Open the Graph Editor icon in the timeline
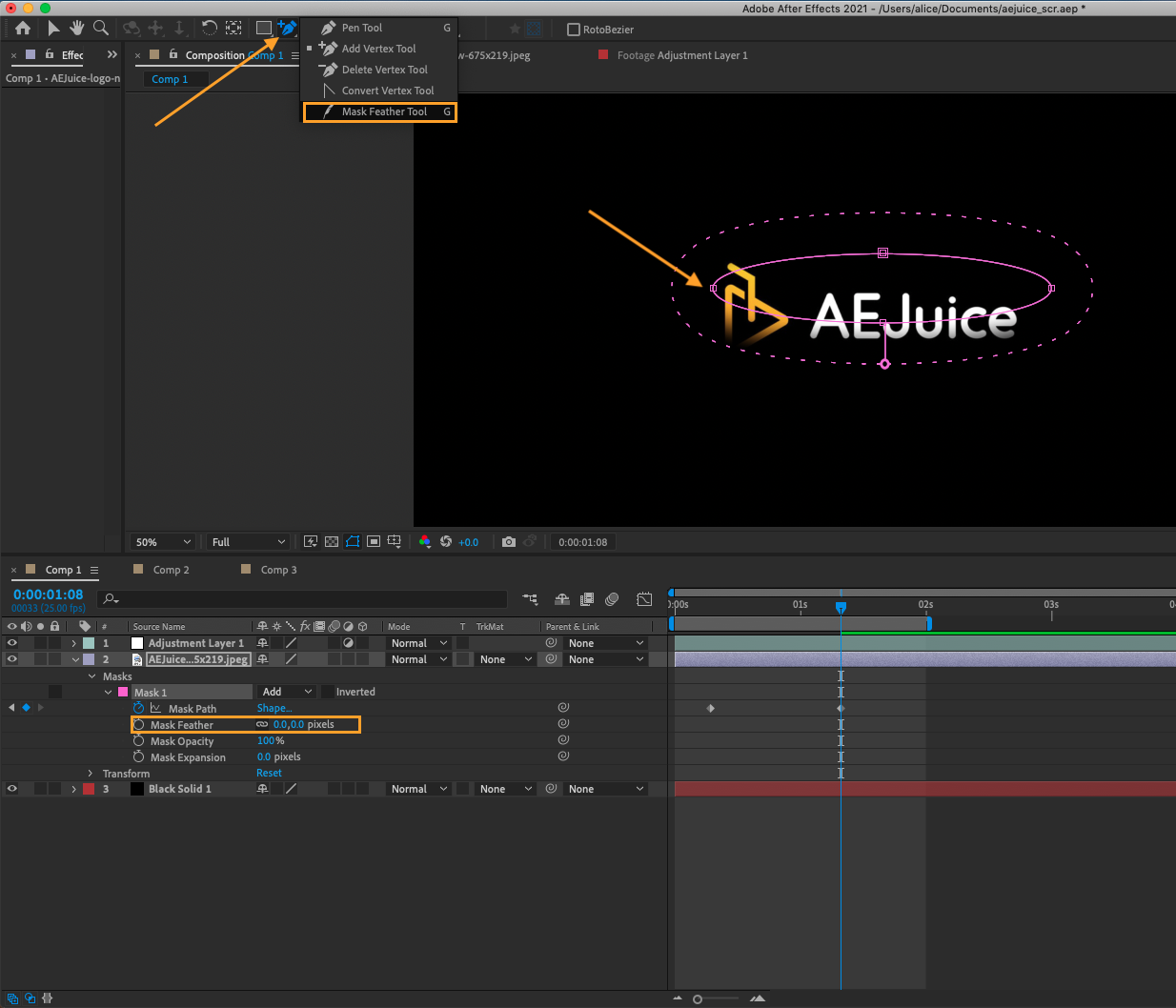The width and height of the screenshot is (1176, 1008). point(644,599)
